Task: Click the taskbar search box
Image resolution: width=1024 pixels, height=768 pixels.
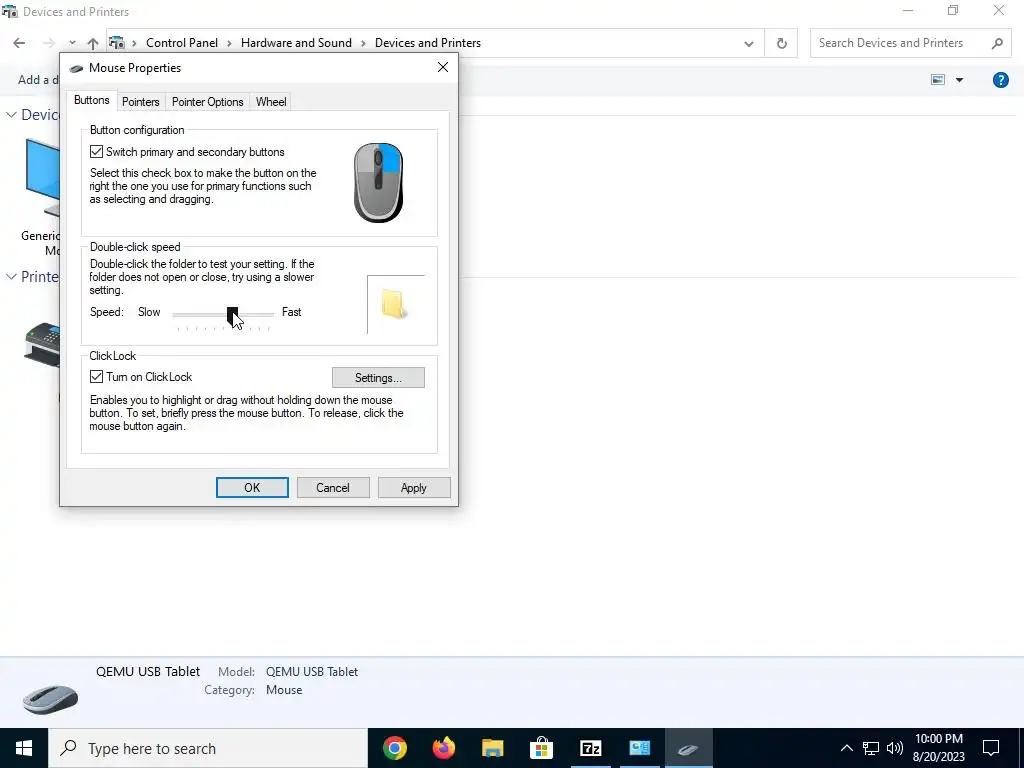Action: click(208, 748)
